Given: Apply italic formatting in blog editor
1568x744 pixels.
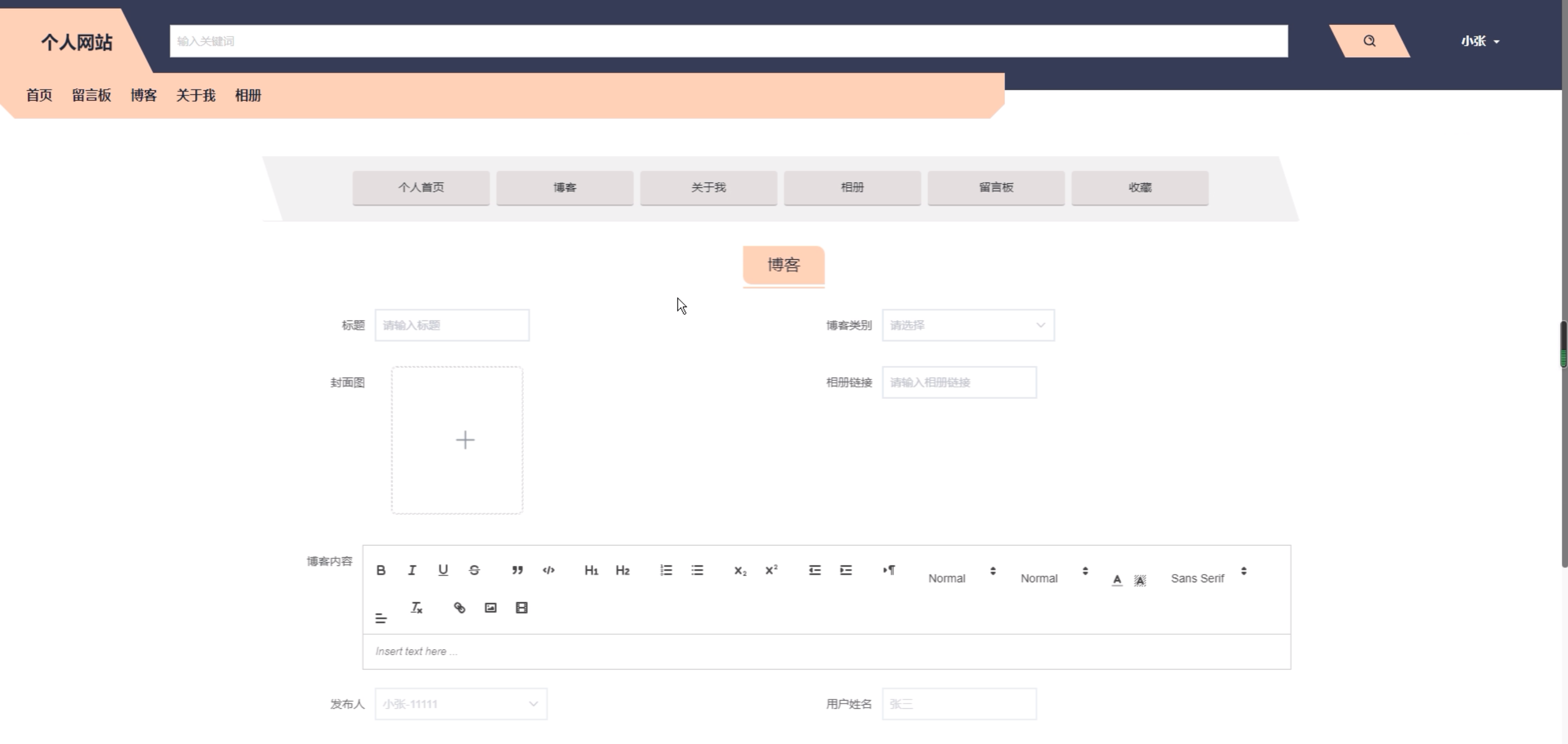Looking at the screenshot, I should tap(412, 570).
